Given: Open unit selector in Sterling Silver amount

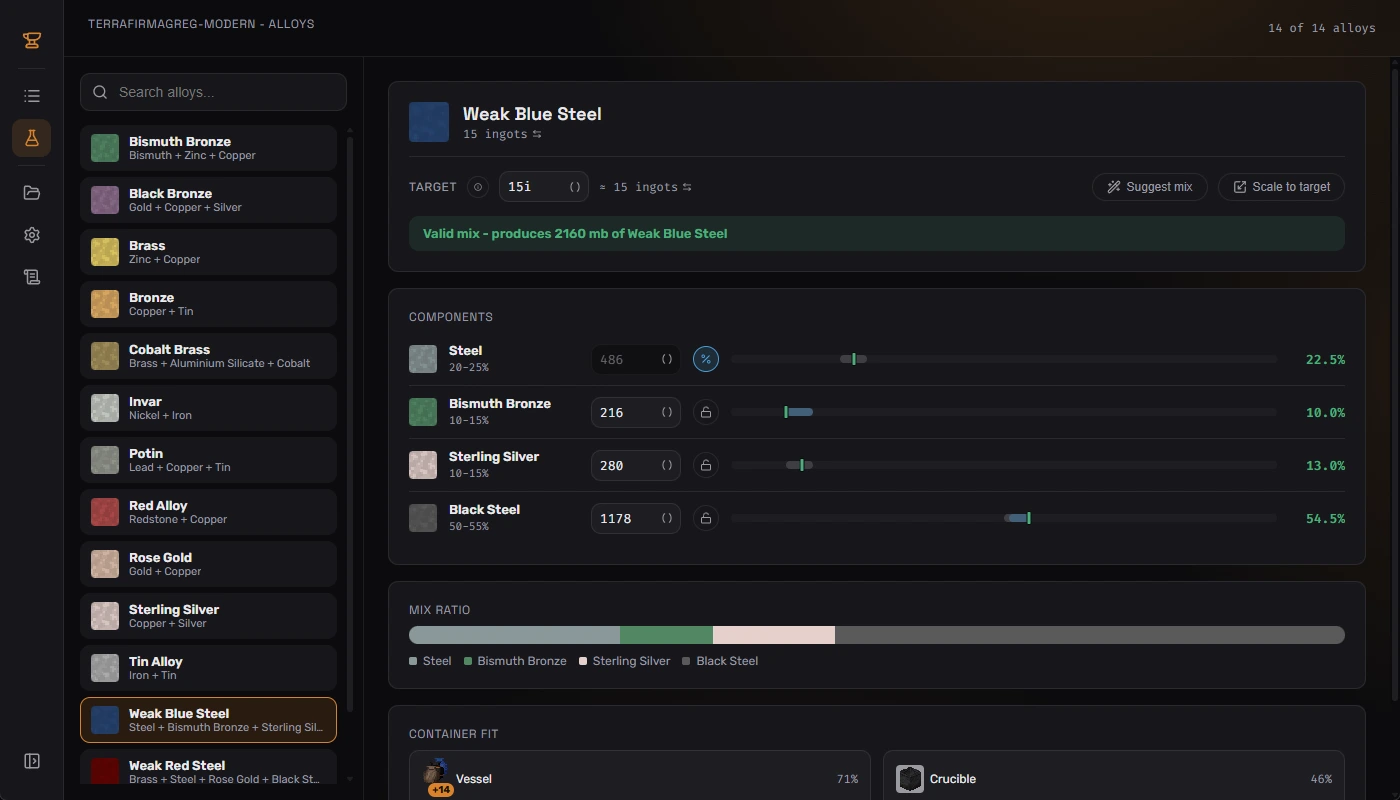Looking at the screenshot, I should 667,465.
